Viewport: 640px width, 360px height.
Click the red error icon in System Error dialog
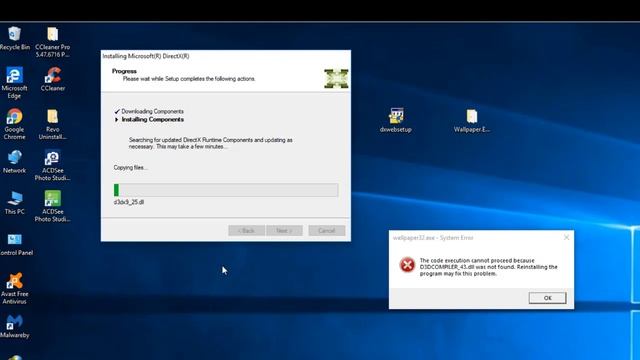(x=407, y=265)
